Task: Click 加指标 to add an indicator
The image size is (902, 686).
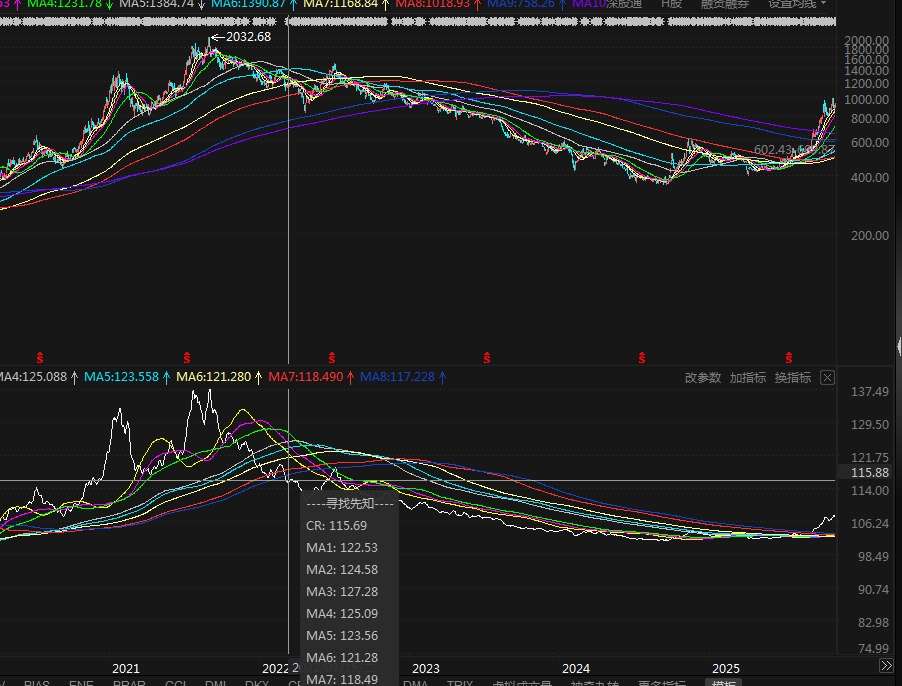Action: 747,377
